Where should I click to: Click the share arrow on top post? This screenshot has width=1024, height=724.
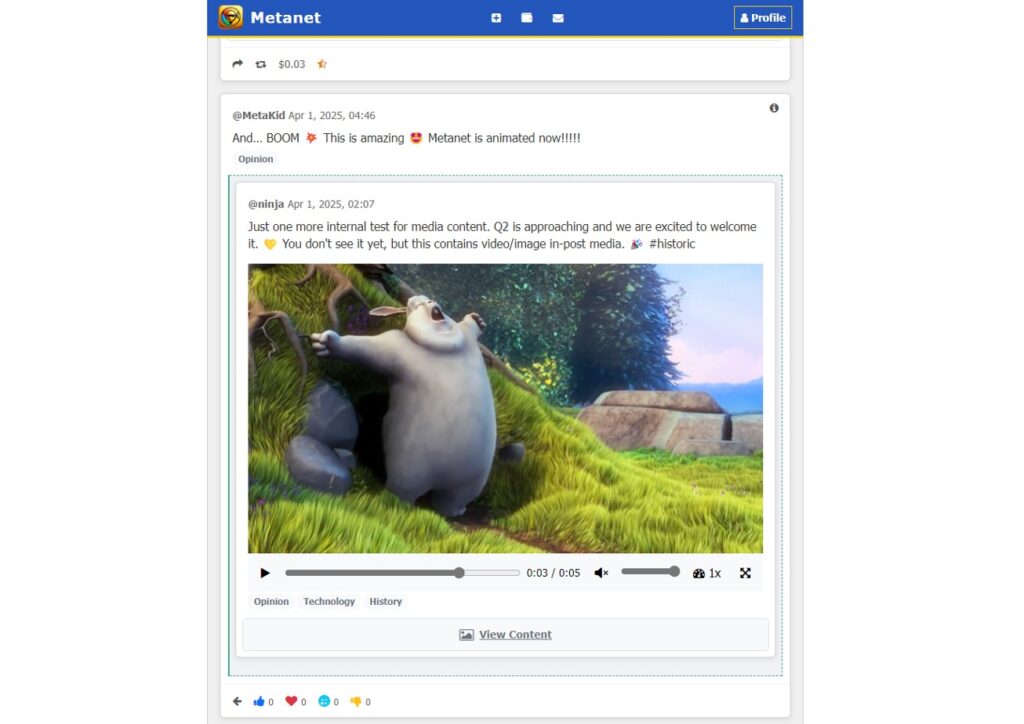click(x=237, y=64)
